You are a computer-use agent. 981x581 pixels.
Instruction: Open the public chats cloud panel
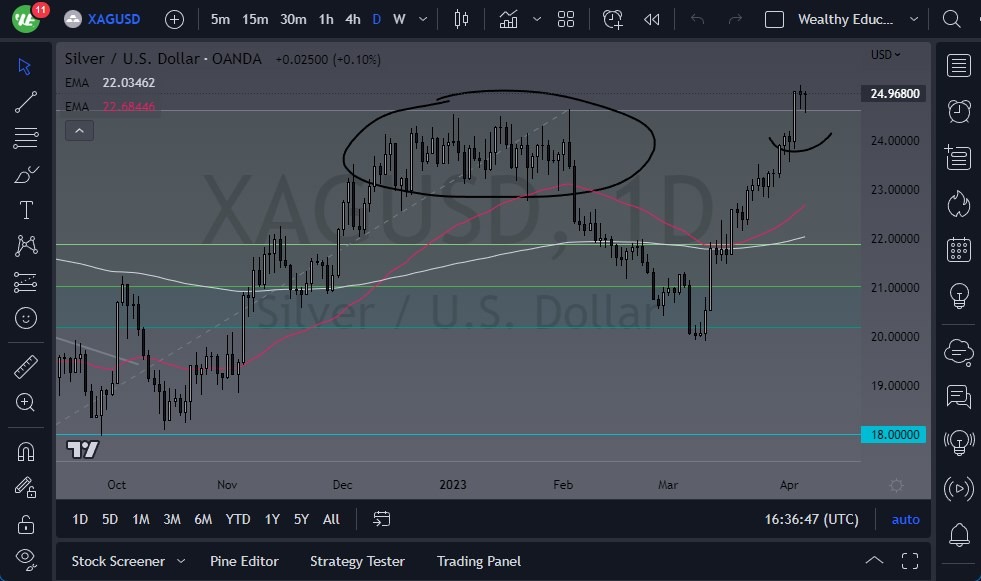click(x=958, y=352)
